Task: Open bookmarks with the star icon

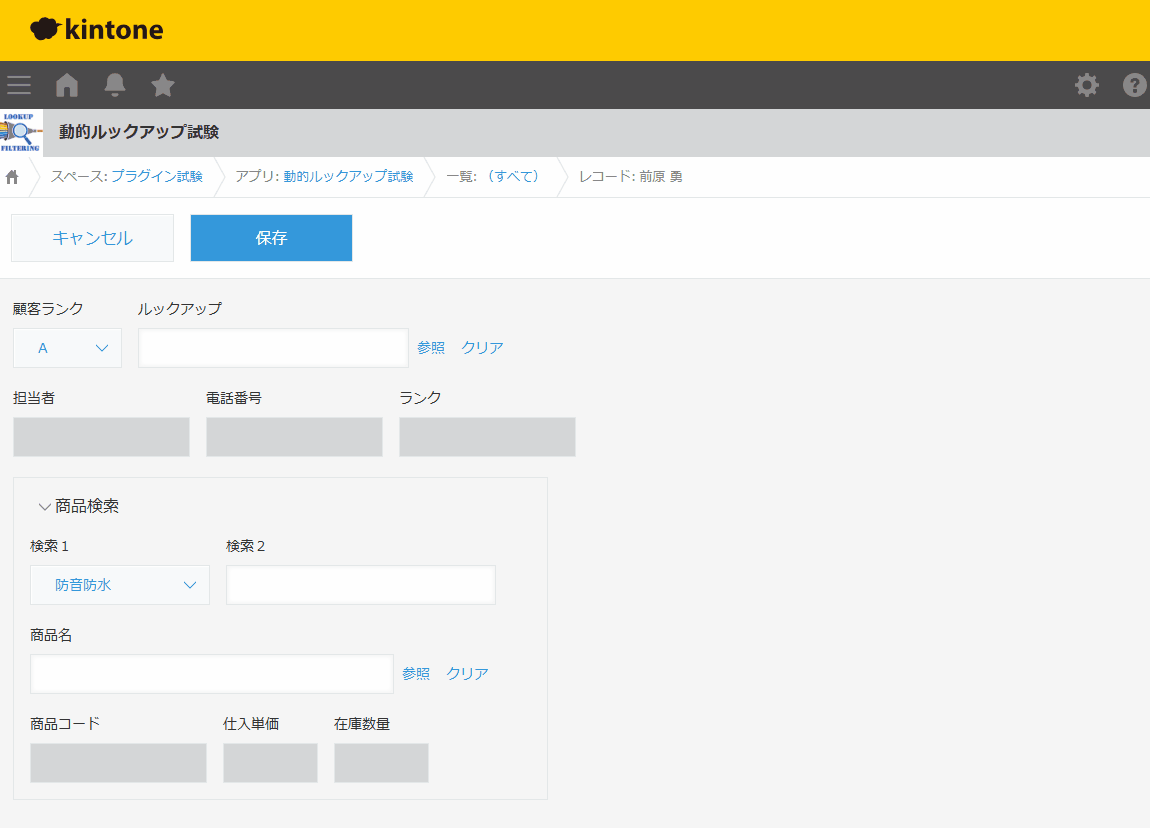Action: coord(163,85)
